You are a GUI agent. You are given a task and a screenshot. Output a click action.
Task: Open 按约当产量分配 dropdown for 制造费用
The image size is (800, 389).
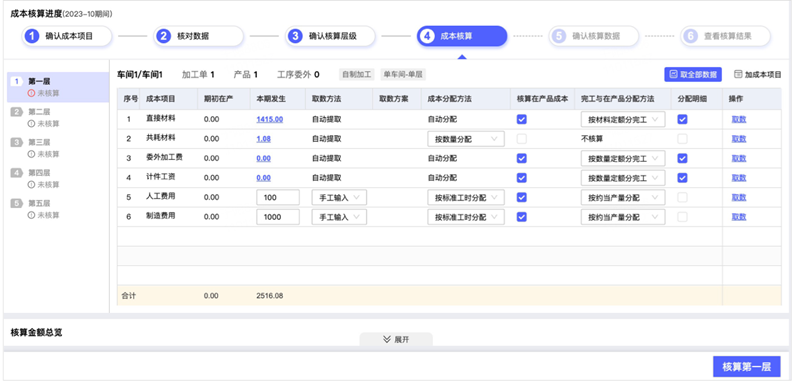[x=623, y=217]
